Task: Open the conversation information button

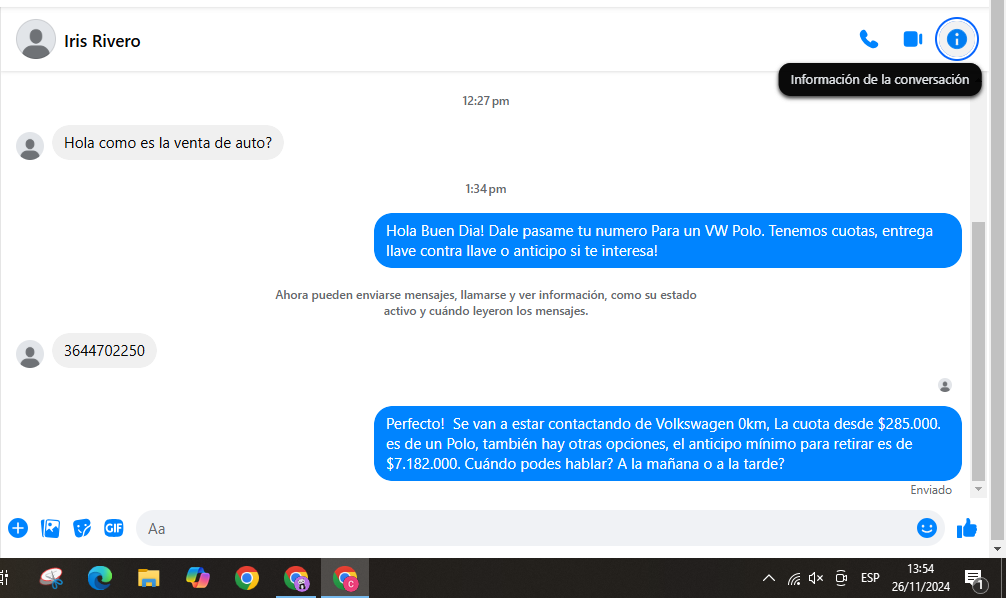Action: click(957, 39)
